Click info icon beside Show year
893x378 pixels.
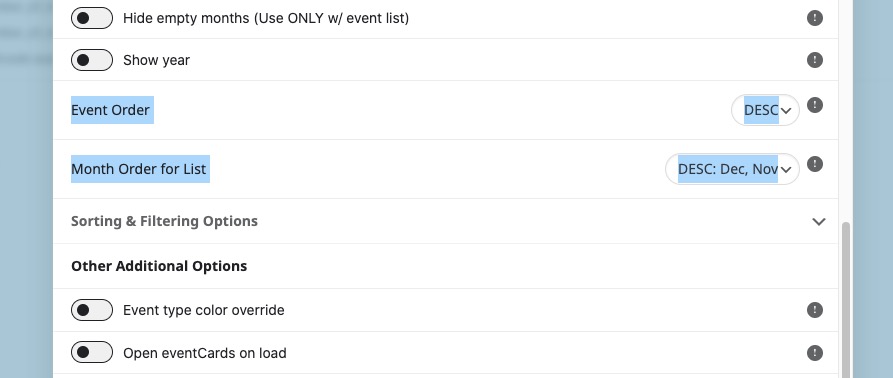[815, 60]
